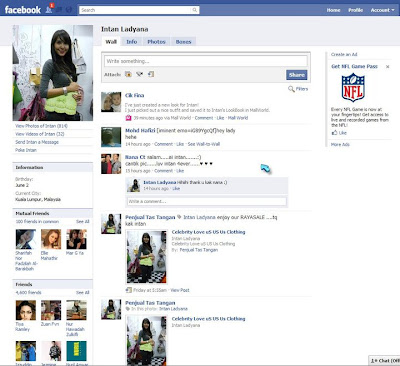The width and height of the screenshot is (400, 366).
Task: Open friend requests icon in top bar
Action: [49, 10]
